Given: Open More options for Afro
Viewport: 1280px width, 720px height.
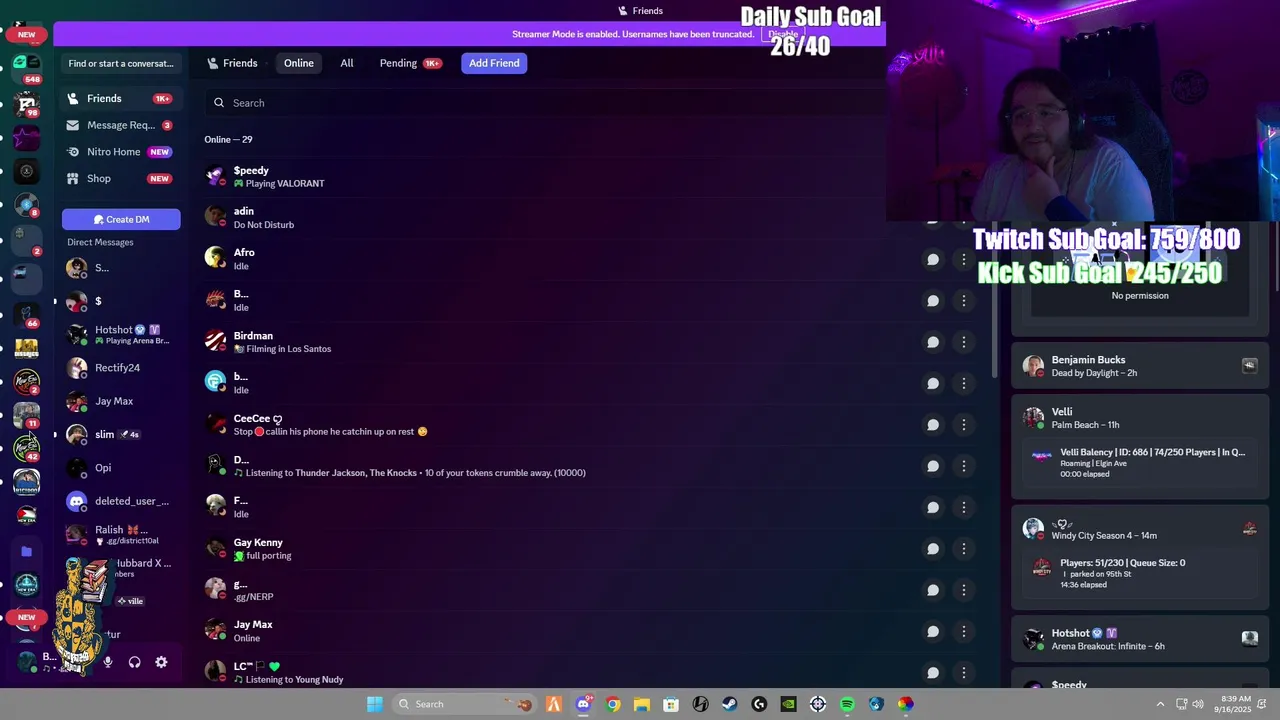Looking at the screenshot, I should tap(963, 259).
